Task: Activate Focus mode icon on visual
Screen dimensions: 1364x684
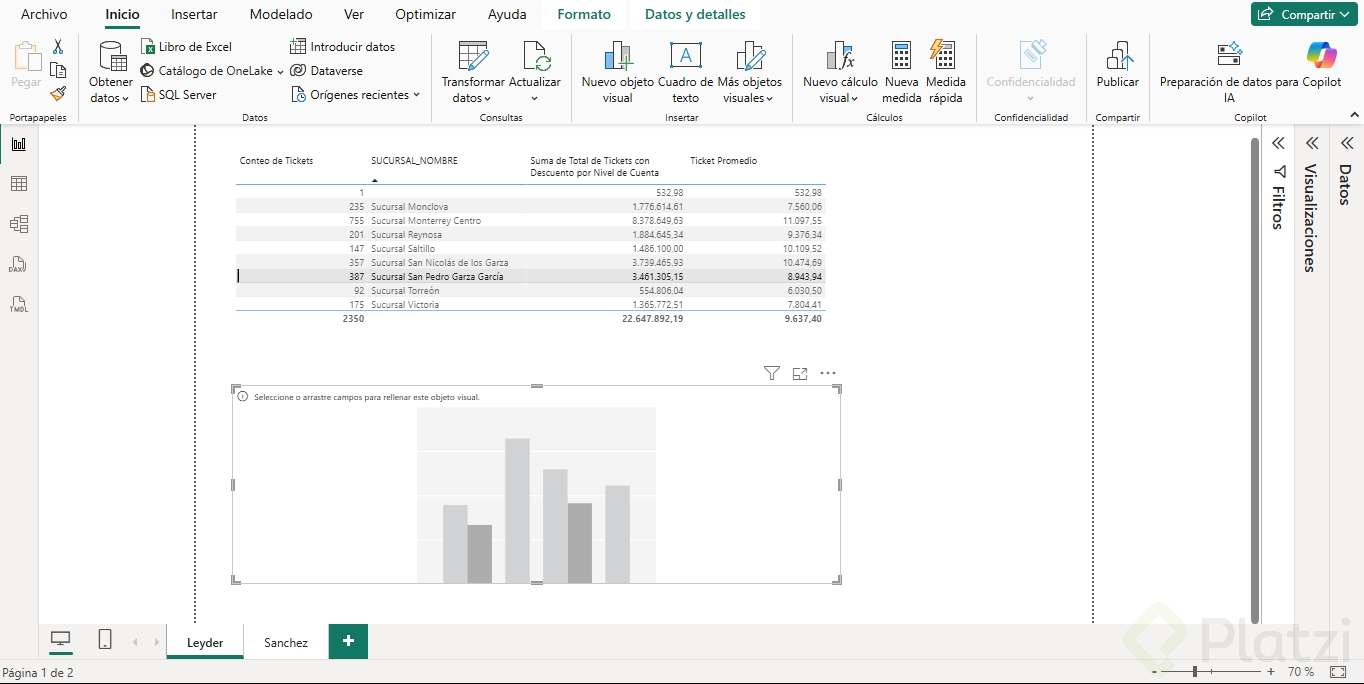Action: tap(799, 373)
